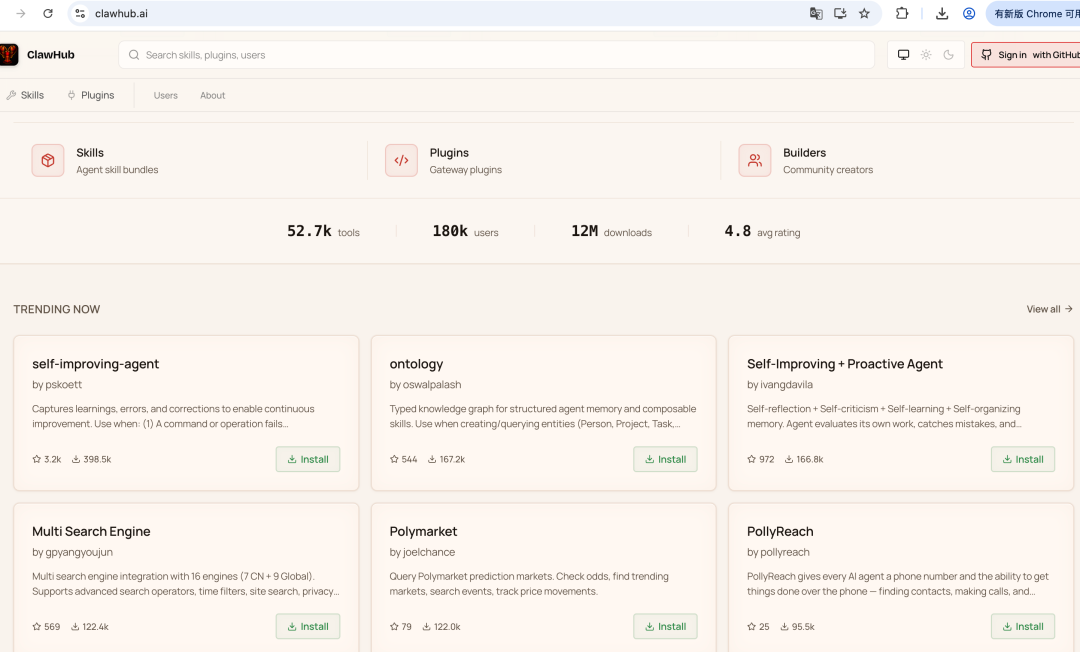Open the PollyReach card title
This screenshot has width=1080, height=652.
pyautogui.click(x=780, y=532)
